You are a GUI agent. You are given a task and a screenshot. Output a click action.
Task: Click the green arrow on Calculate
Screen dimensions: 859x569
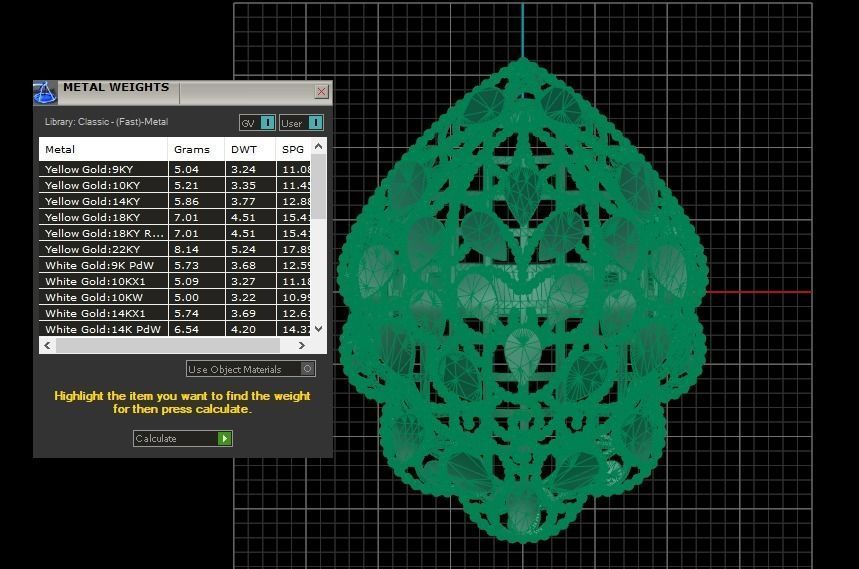point(225,438)
